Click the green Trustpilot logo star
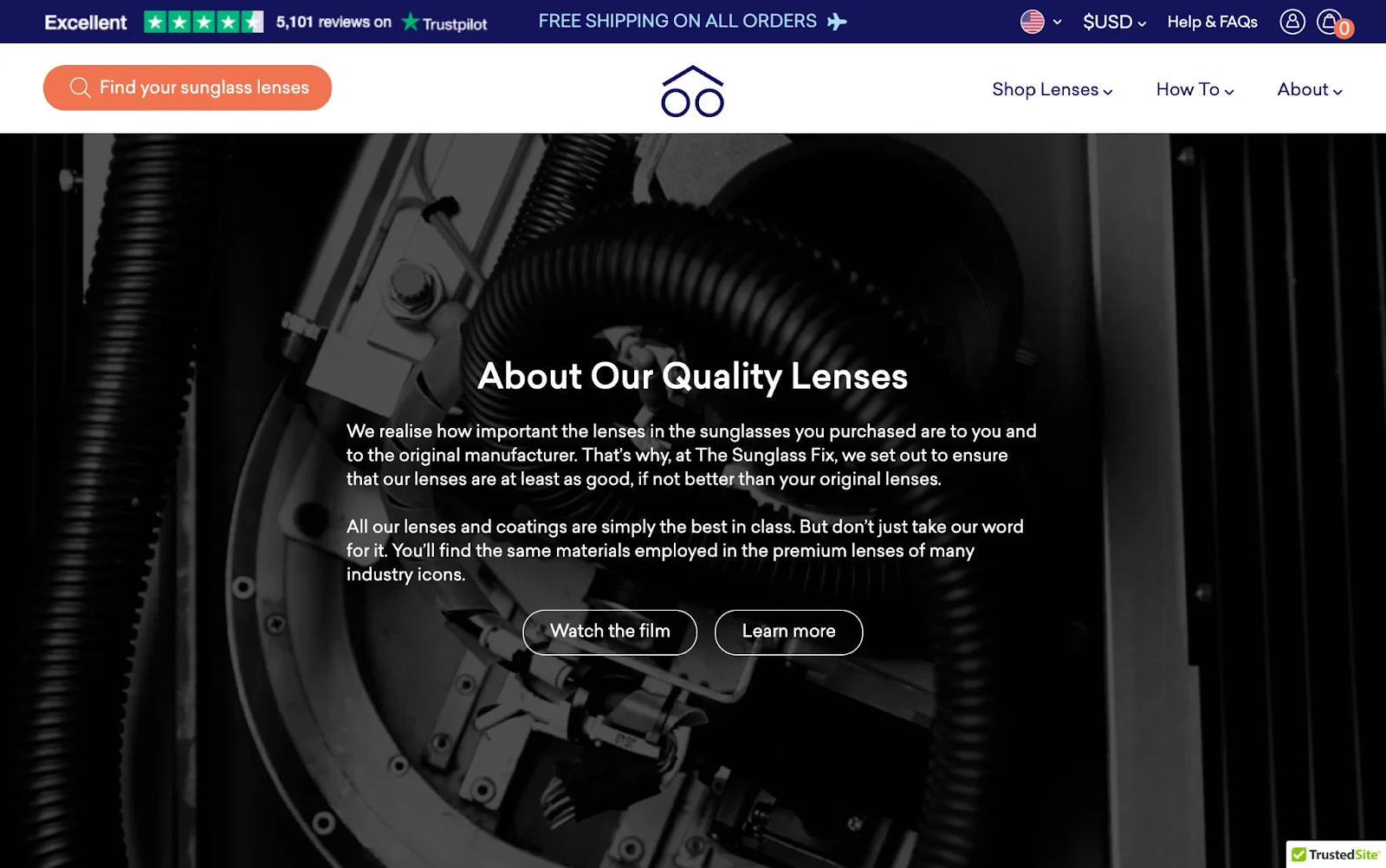The width and height of the screenshot is (1386, 868). coord(411,22)
